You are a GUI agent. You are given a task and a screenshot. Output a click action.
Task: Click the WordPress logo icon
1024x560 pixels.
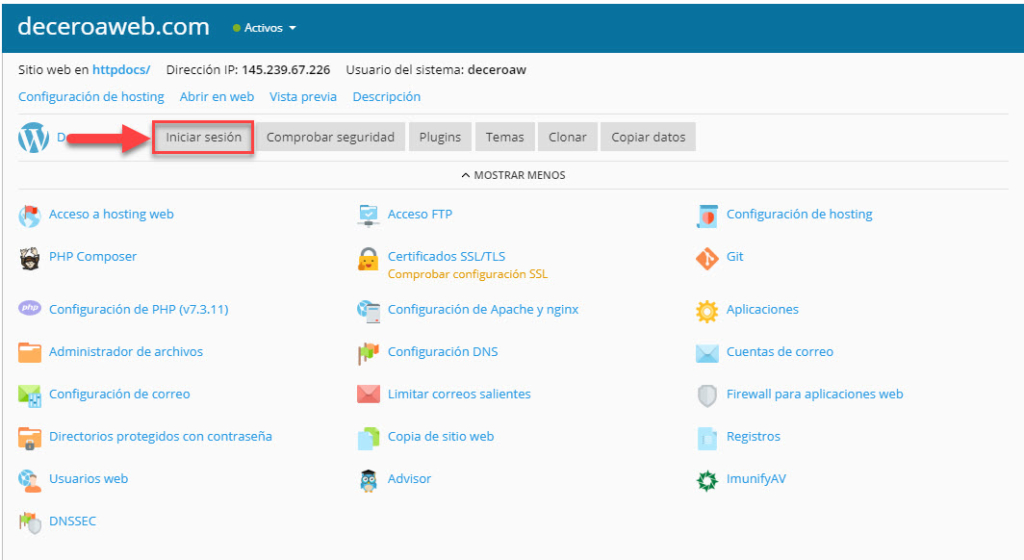33,138
